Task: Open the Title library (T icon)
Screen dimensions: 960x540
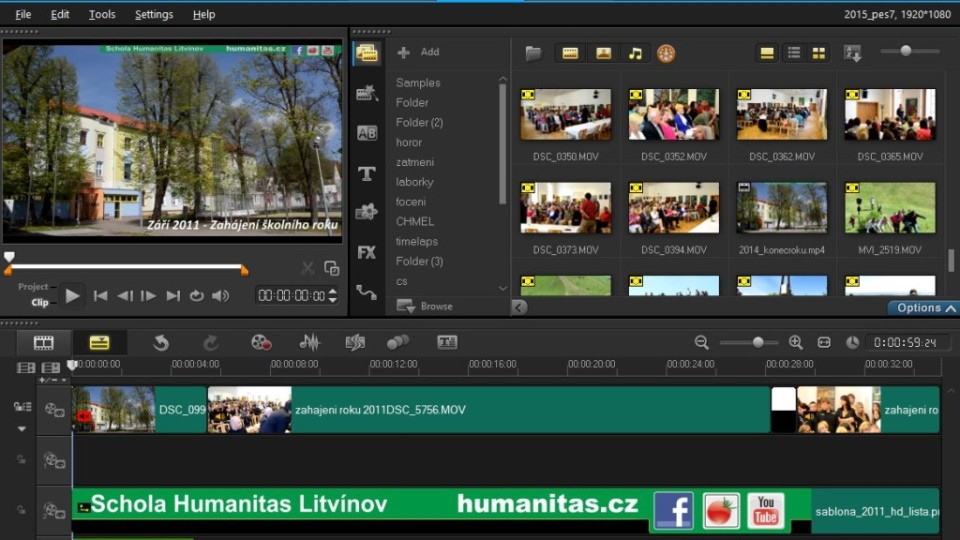Action: pos(367,173)
